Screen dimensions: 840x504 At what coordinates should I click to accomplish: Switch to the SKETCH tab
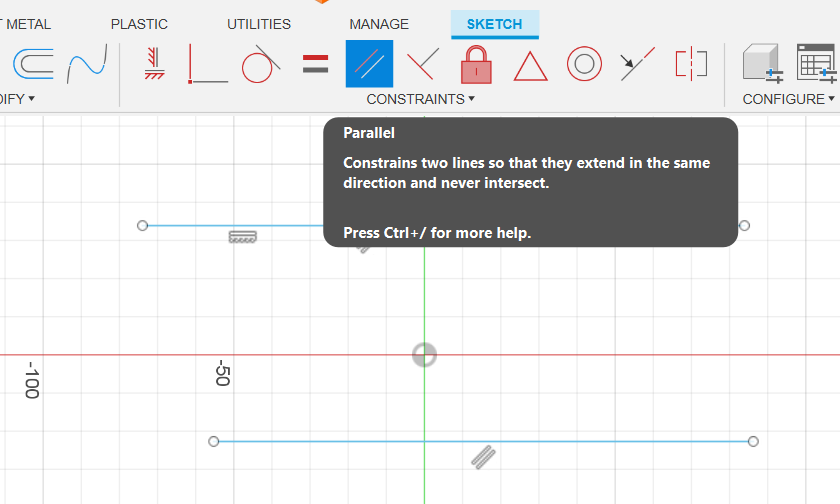pos(494,24)
